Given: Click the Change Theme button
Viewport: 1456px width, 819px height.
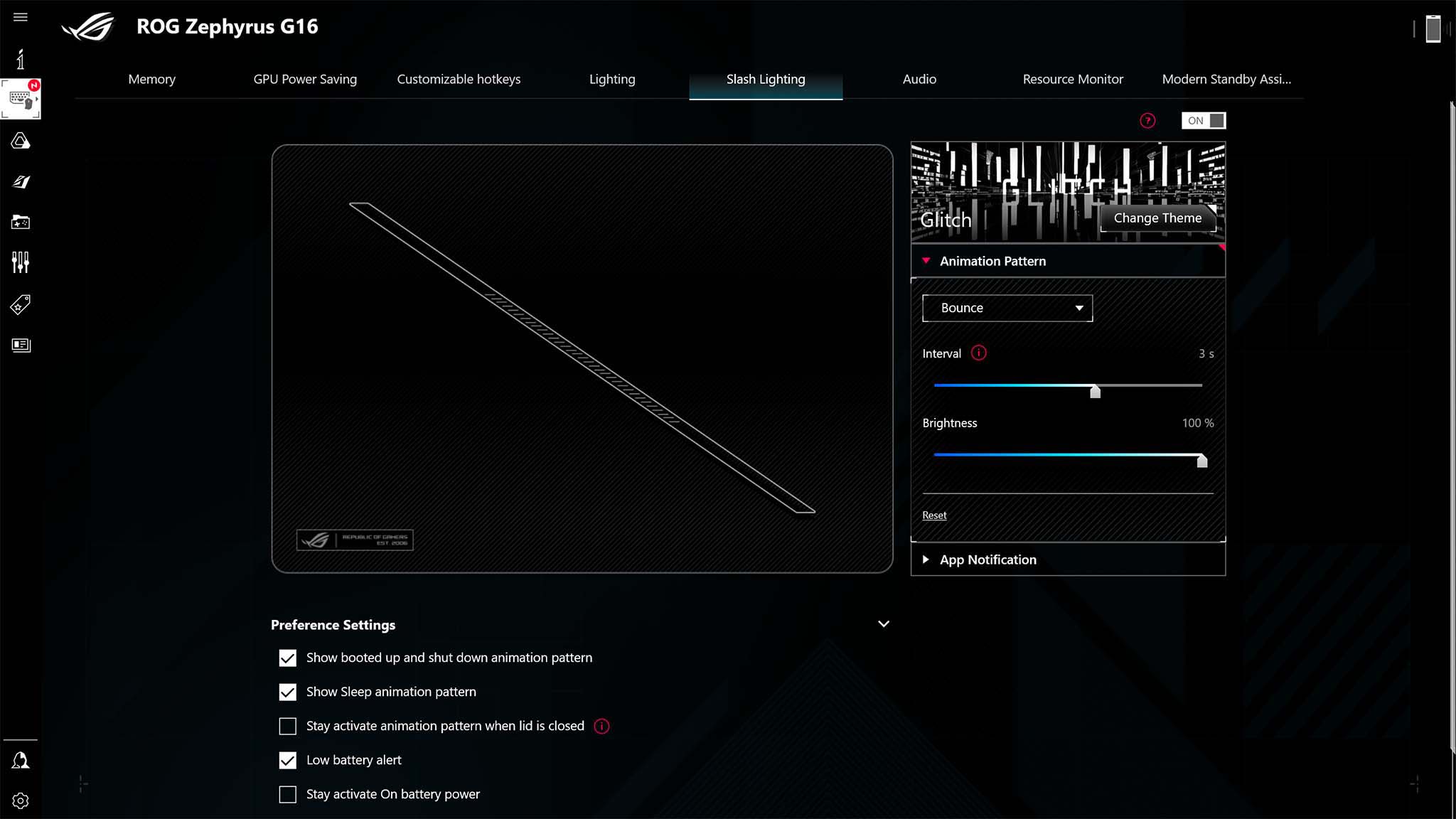Looking at the screenshot, I should coord(1158,218).
